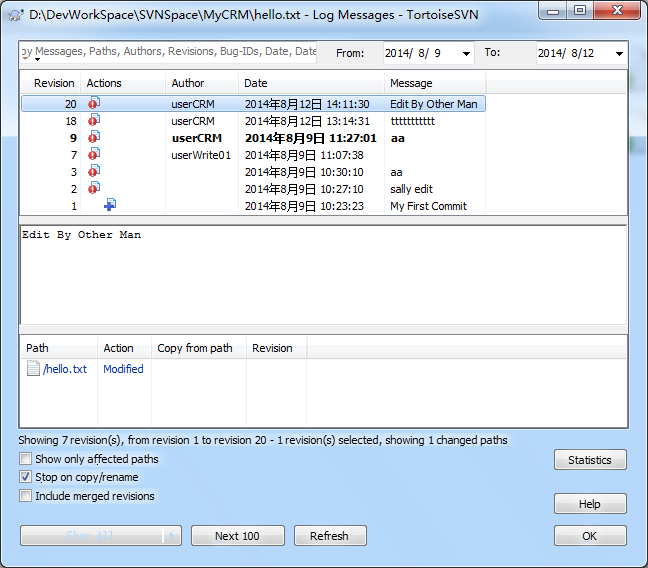648x568 pixels.
Task: Click the modified icon in revision 7 row
Action: [94, 154]
